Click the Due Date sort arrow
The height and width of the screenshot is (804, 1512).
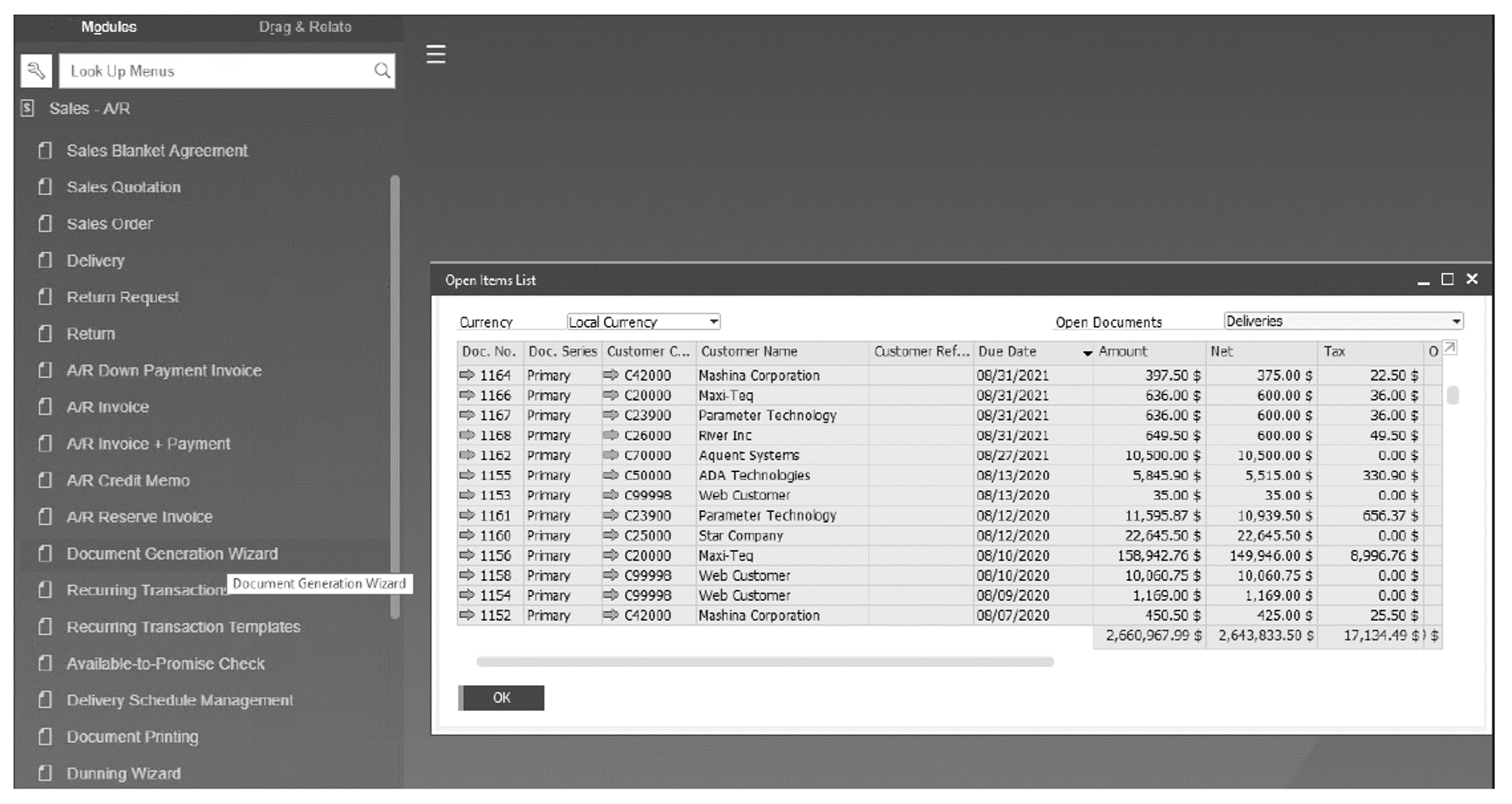[x=1087, y=351]
